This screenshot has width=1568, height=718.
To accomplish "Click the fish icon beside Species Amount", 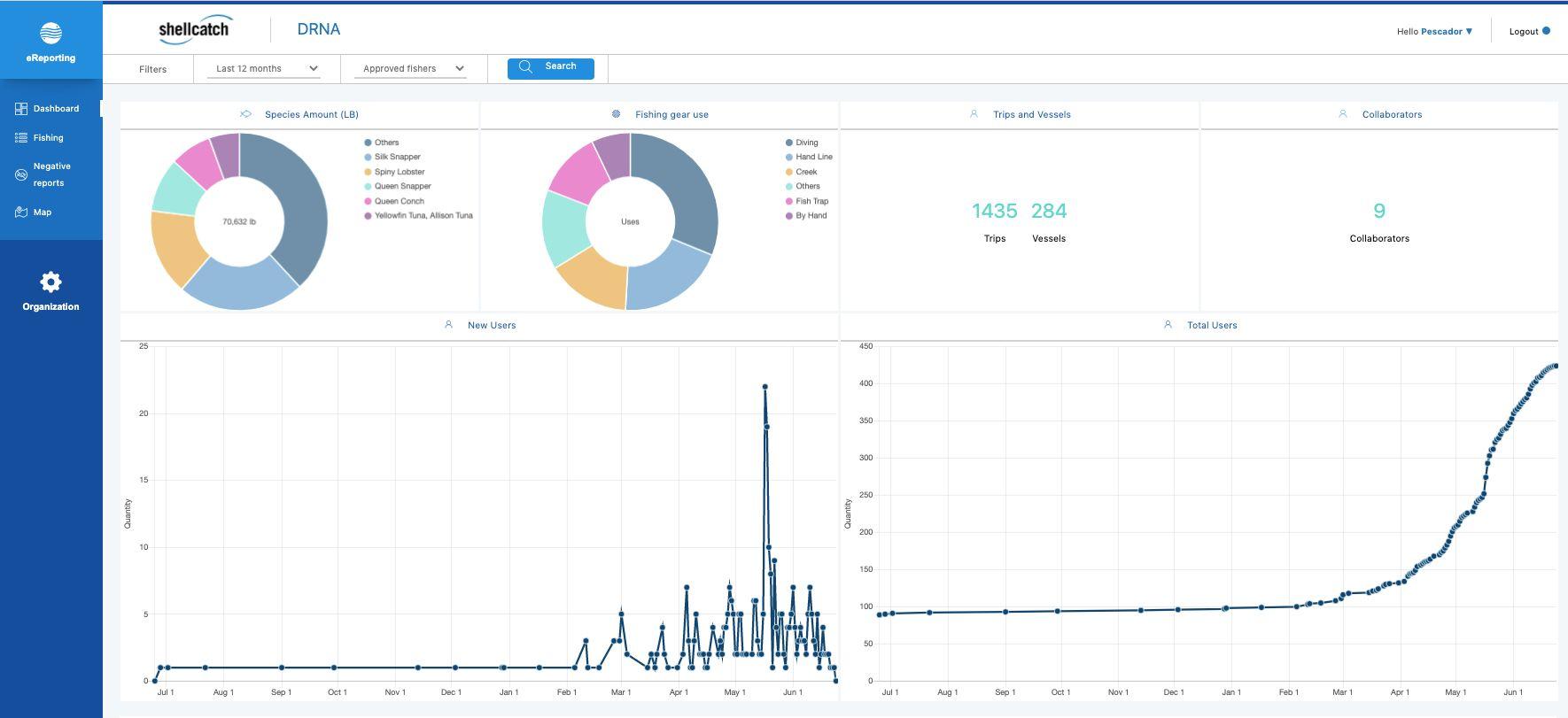I will 245,114.
